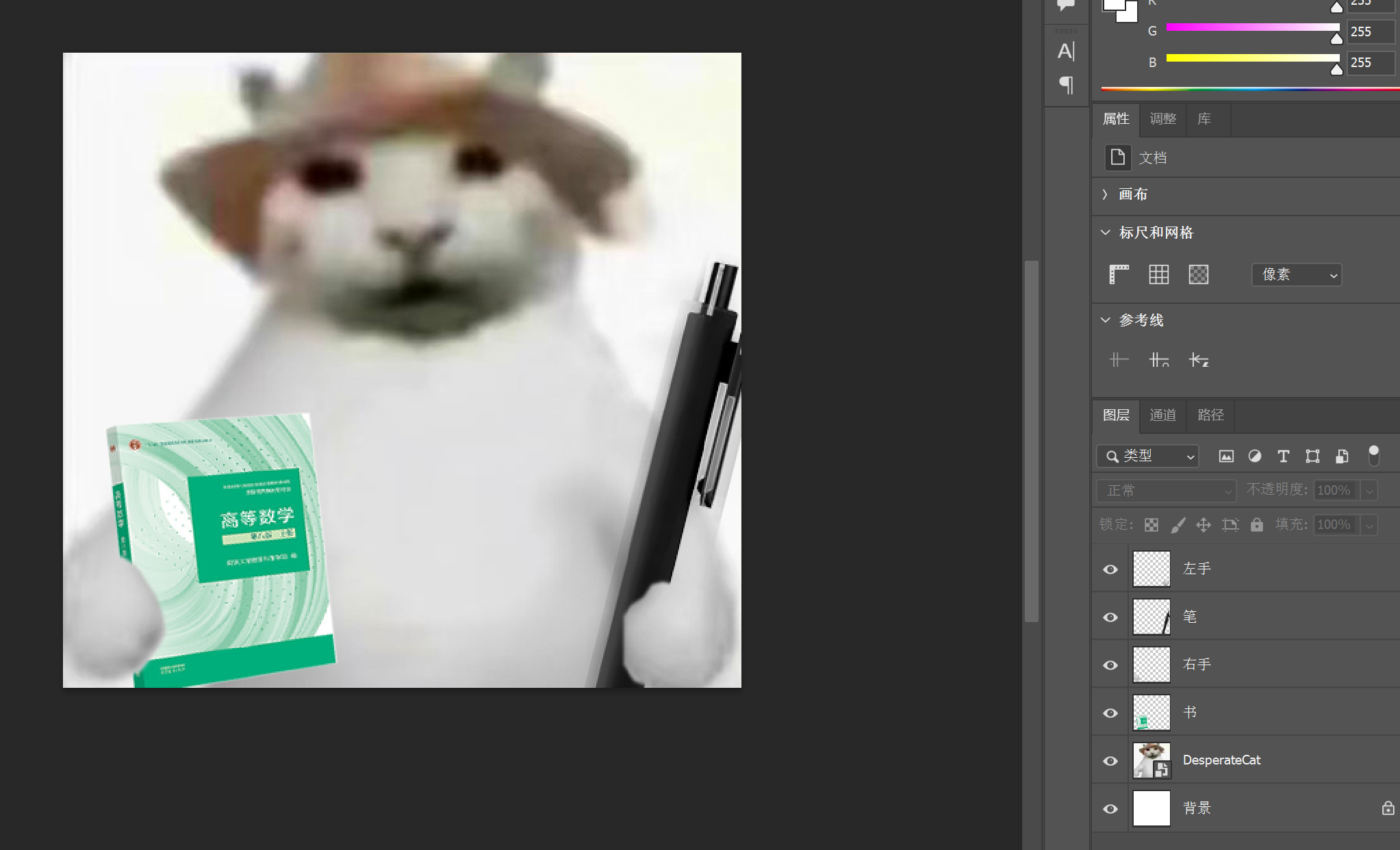Open the 类型 layer filter dropdown
The width and height of the screenshot is (1400, 850).
coord(1148,456)
